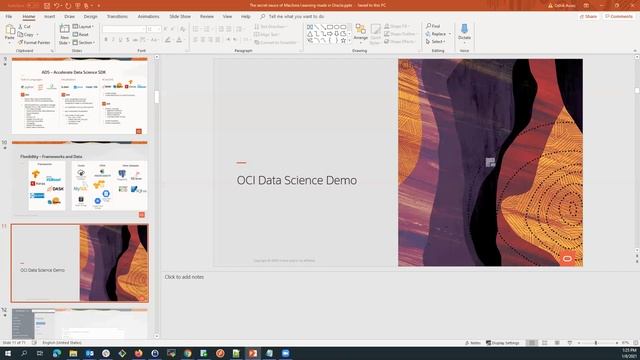The height and width of the screenshot is (360, 640).
Task: Click the text highlight color button
Action: (168, 40)
